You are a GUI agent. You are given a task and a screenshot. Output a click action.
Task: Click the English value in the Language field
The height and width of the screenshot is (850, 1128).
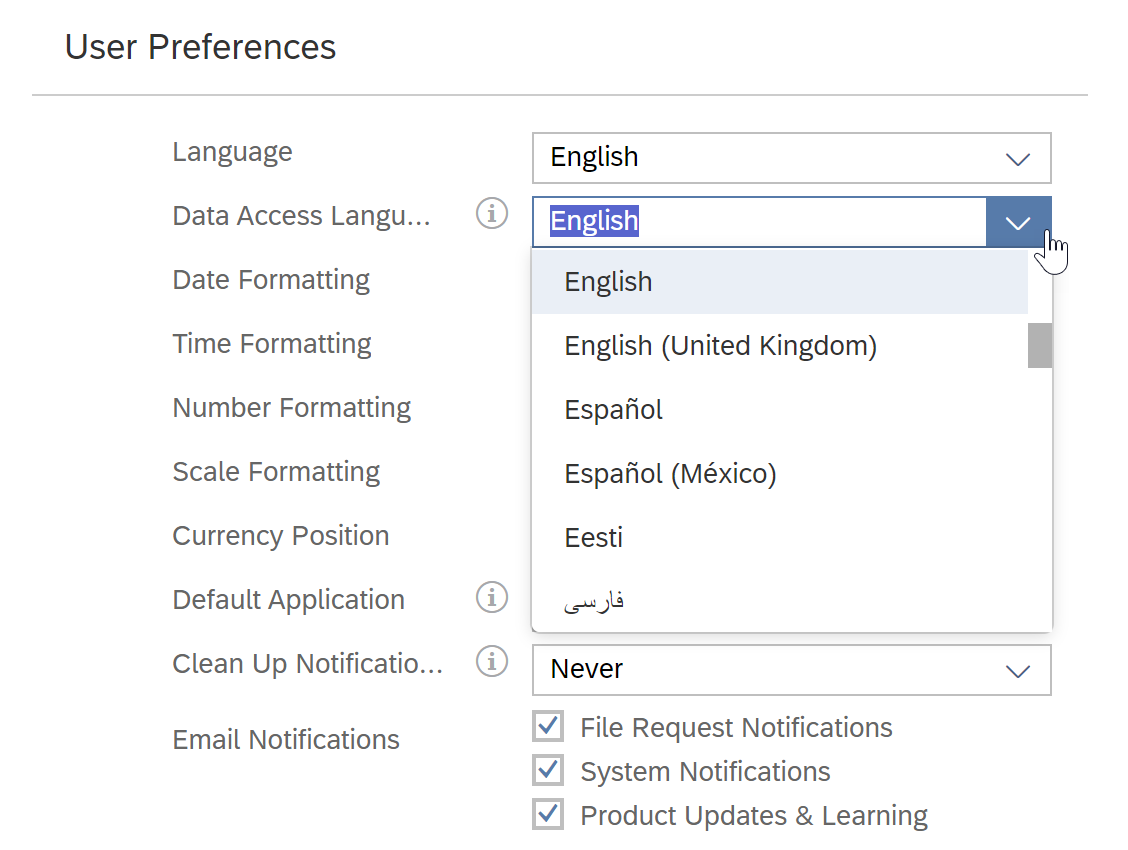(x=593, y=158)
